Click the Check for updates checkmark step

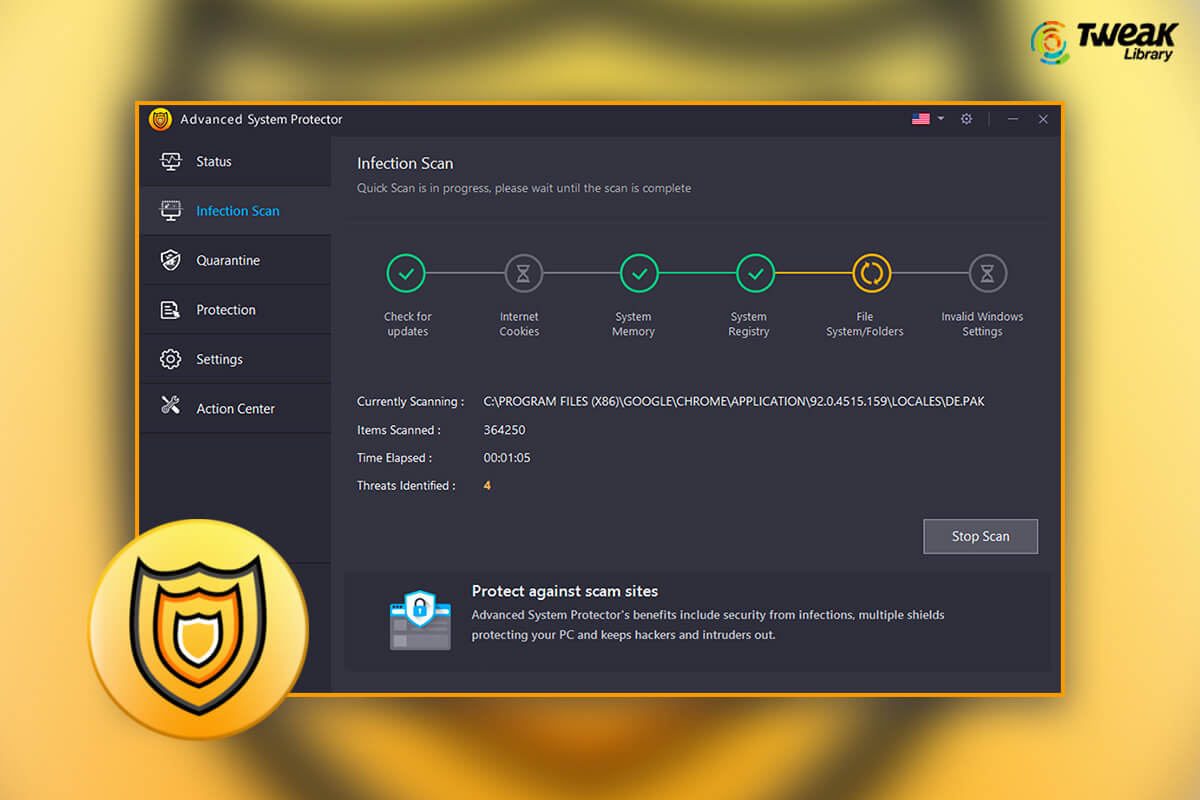tap(406, 273)
